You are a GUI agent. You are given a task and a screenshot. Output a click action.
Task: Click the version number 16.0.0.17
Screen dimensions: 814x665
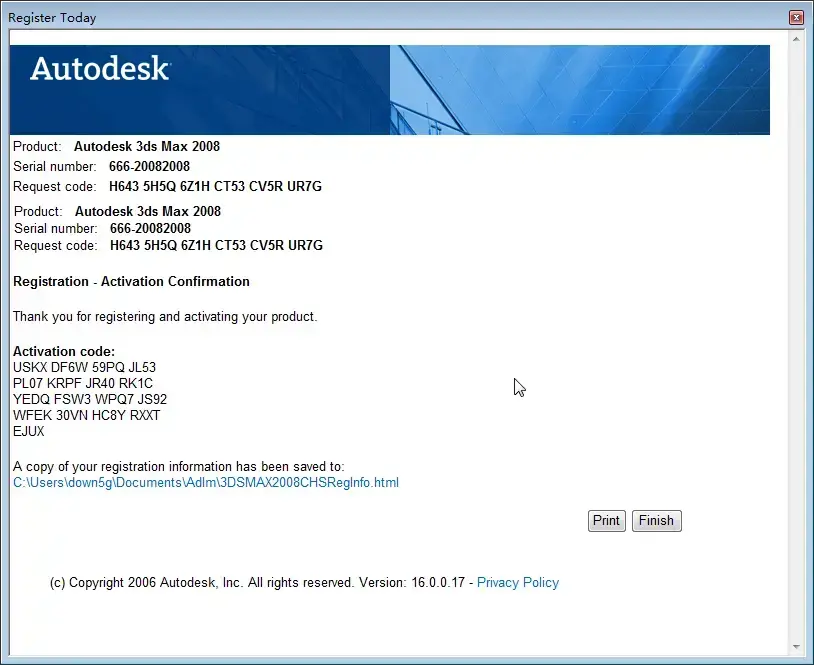click(x=438, y=582)
